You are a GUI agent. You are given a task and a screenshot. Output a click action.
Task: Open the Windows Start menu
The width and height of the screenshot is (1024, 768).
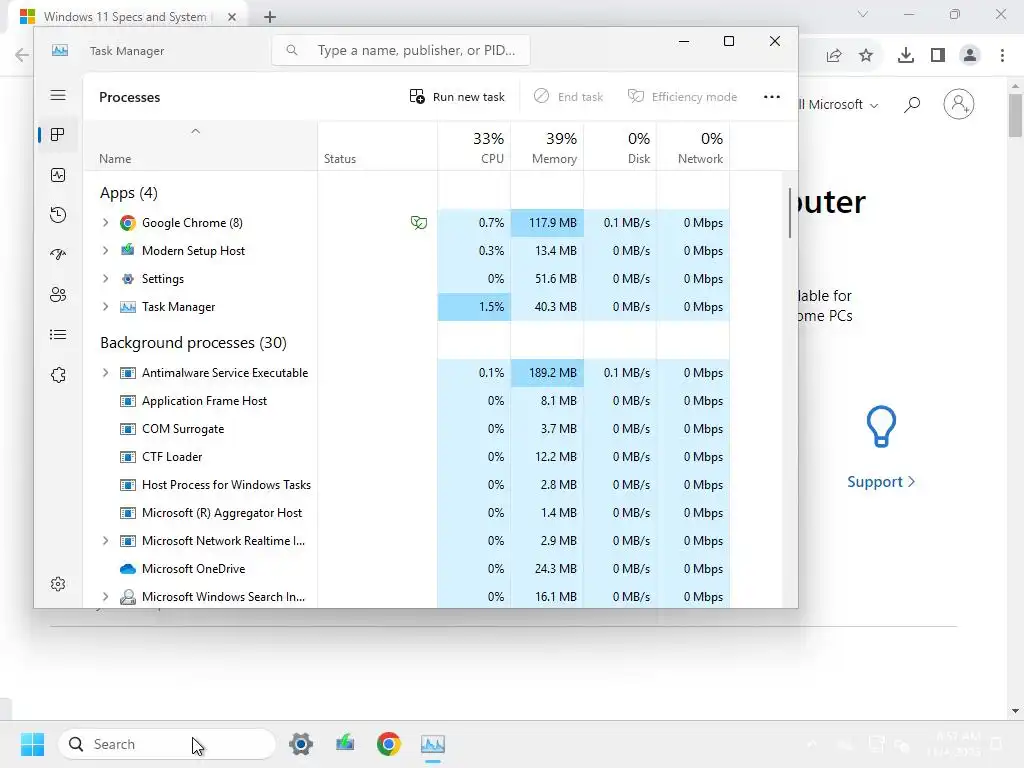pos(32,744)
